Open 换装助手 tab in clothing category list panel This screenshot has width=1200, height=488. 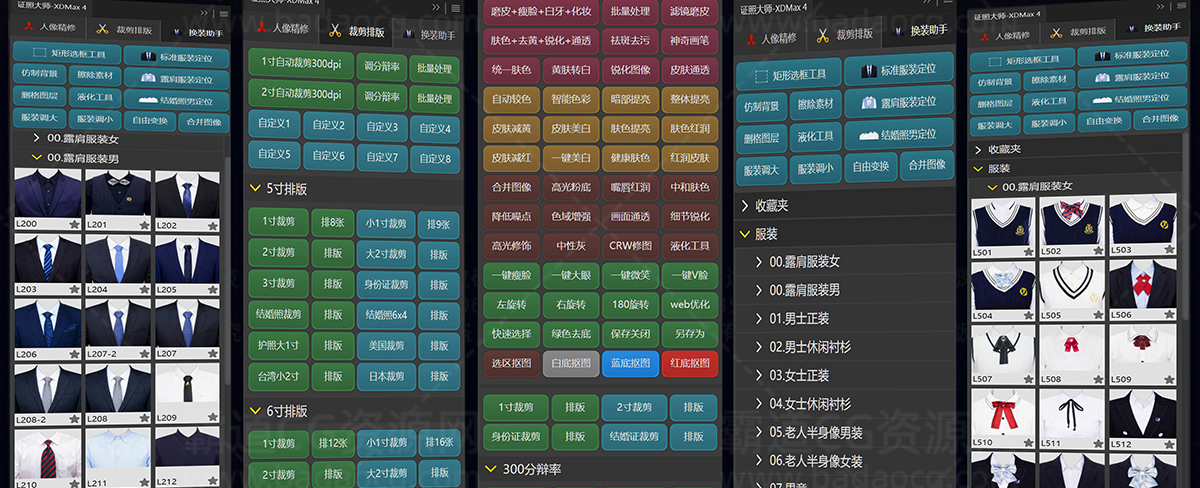(921, 31)
